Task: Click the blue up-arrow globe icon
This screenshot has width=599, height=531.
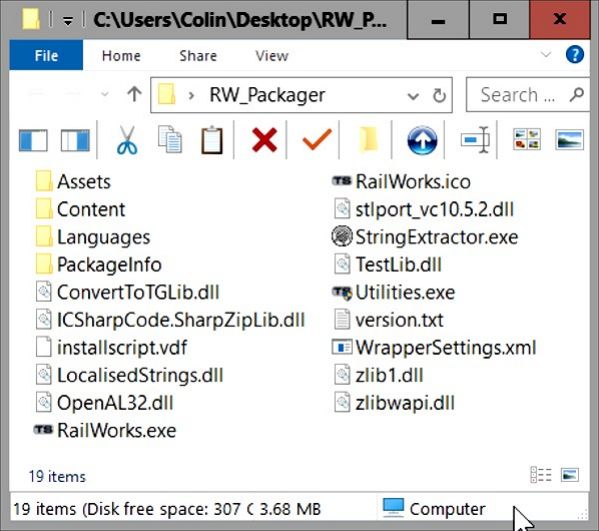Action: pyautogui.click(x=422, y=140)
